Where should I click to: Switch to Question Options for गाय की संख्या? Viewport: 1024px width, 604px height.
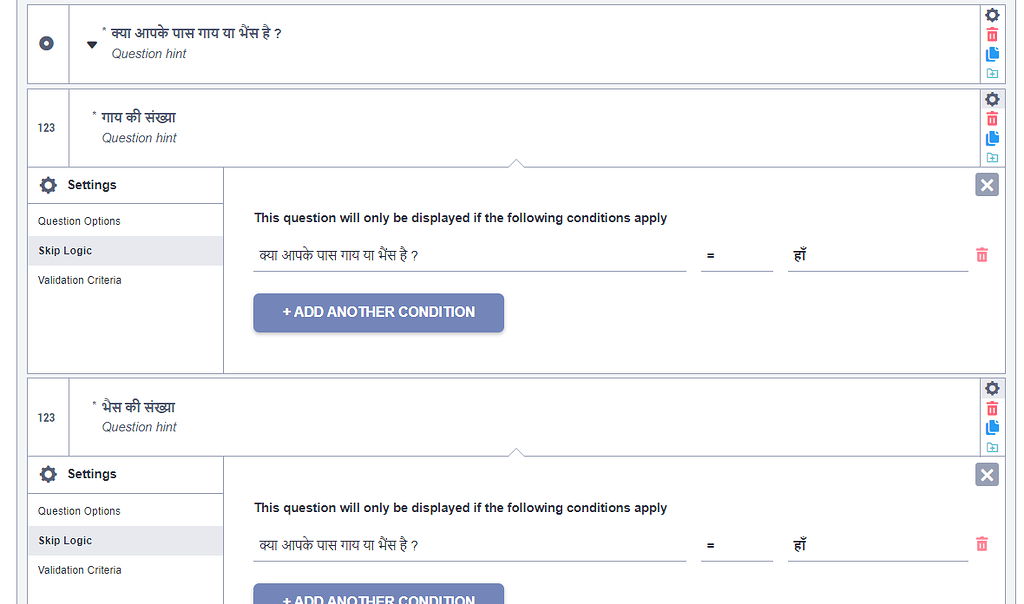pos(79,221)
